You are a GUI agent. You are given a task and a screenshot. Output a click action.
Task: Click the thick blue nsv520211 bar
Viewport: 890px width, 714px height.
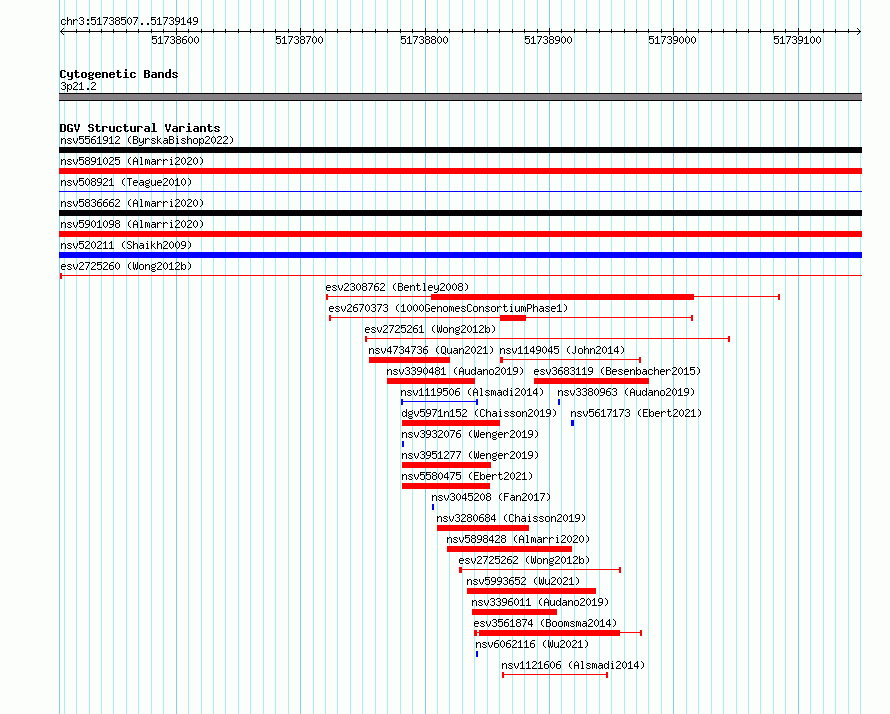[460, 255]
